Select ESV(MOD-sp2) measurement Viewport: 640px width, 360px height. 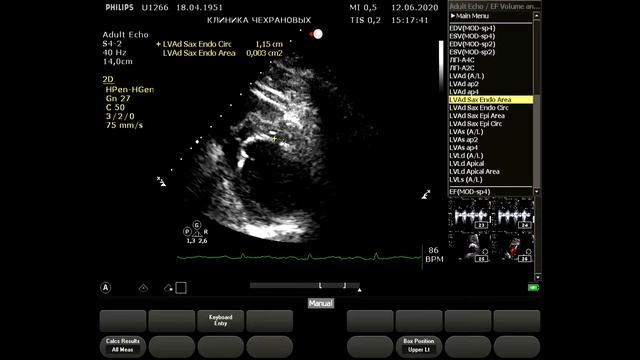coord(472,52)
